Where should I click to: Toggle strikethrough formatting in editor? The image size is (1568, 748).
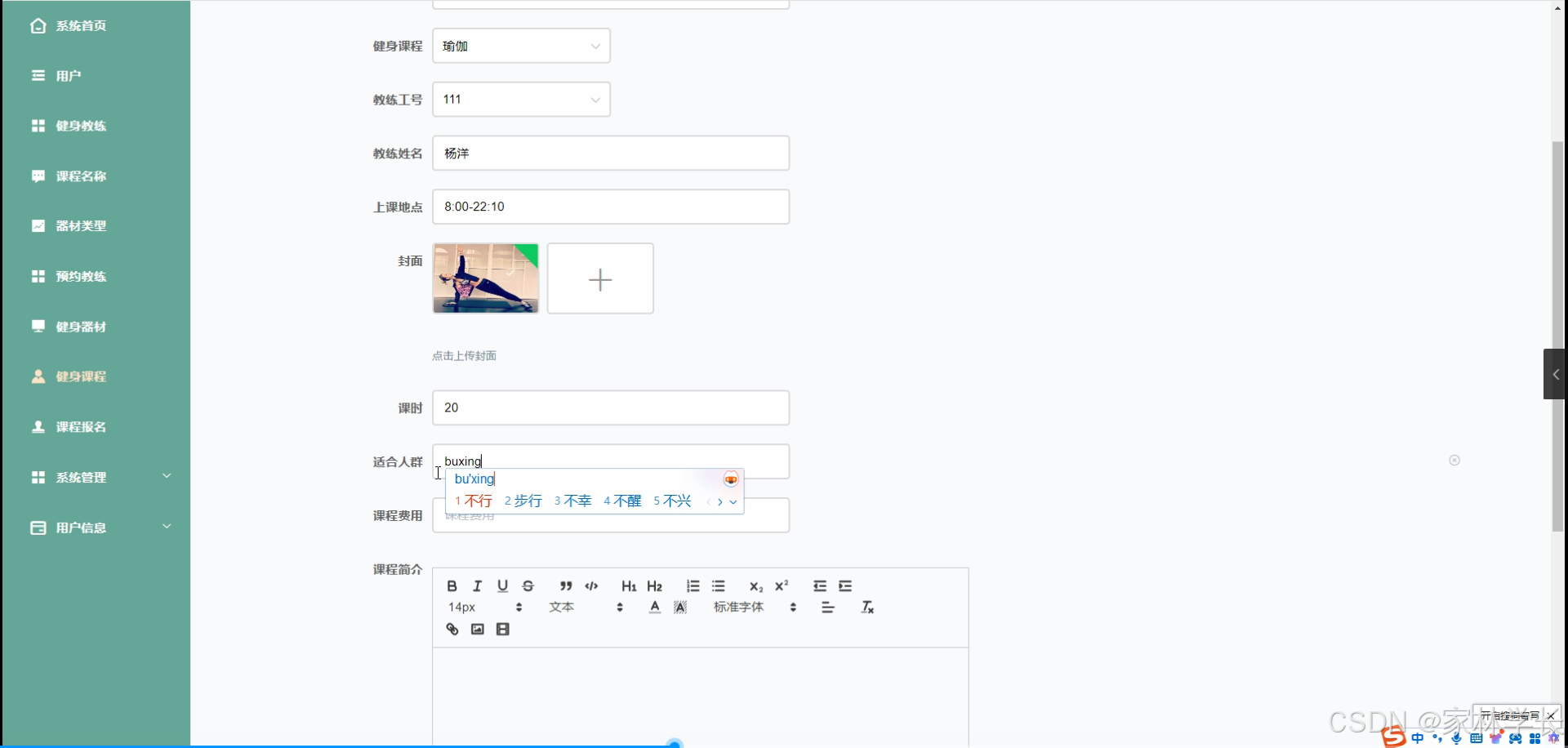(528, 586)
